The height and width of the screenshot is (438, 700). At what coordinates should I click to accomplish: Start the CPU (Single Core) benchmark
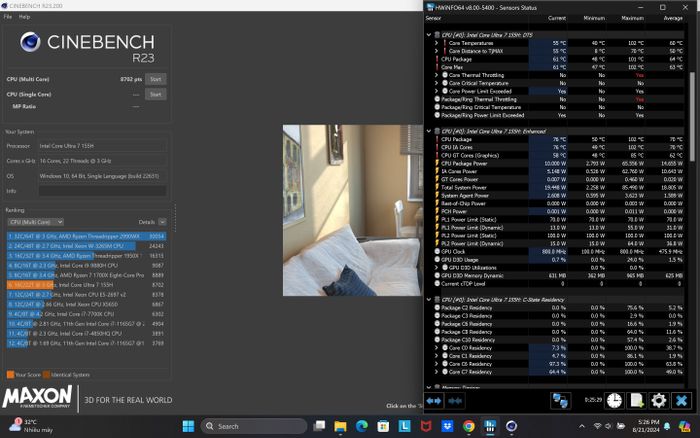[x=155, y=94]
